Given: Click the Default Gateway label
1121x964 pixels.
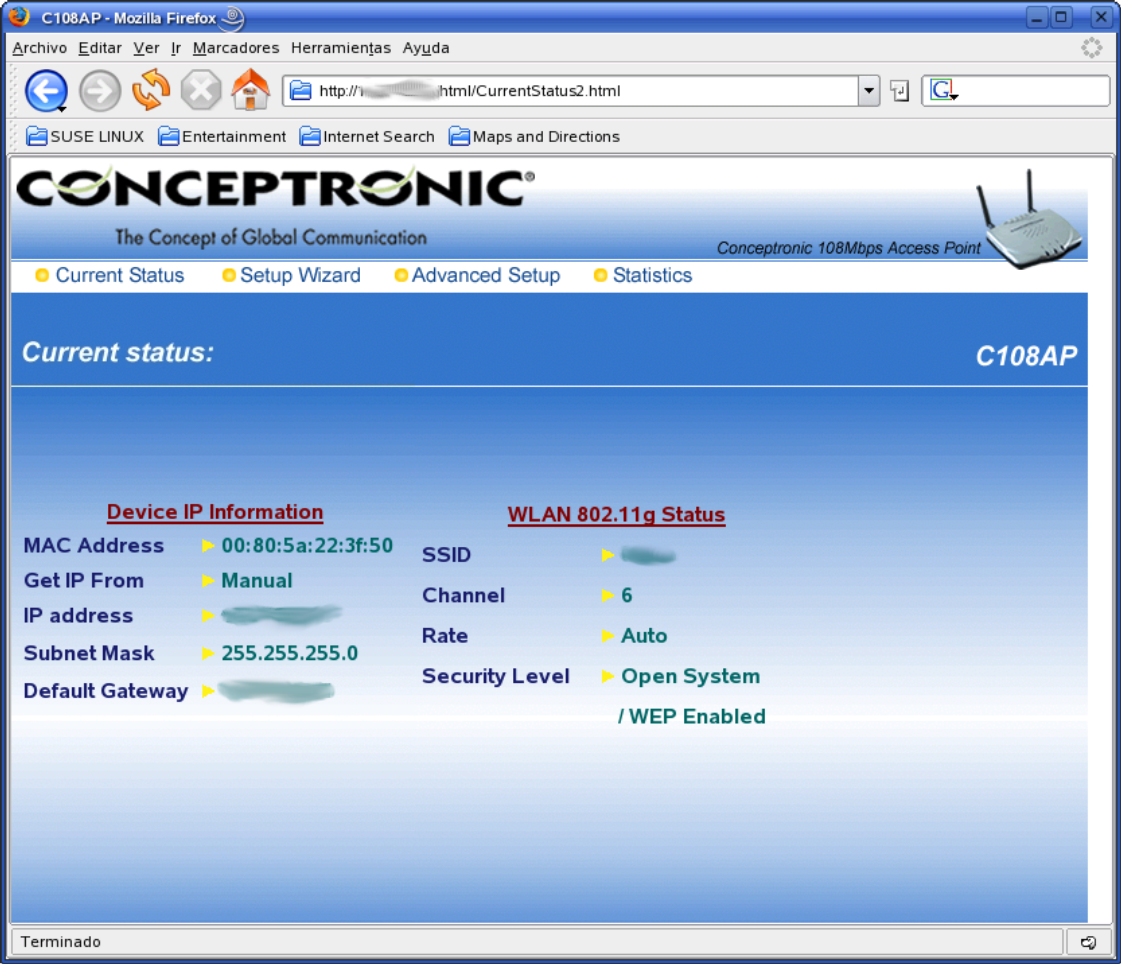Looking at the screenshot, I should coord(106,691).
